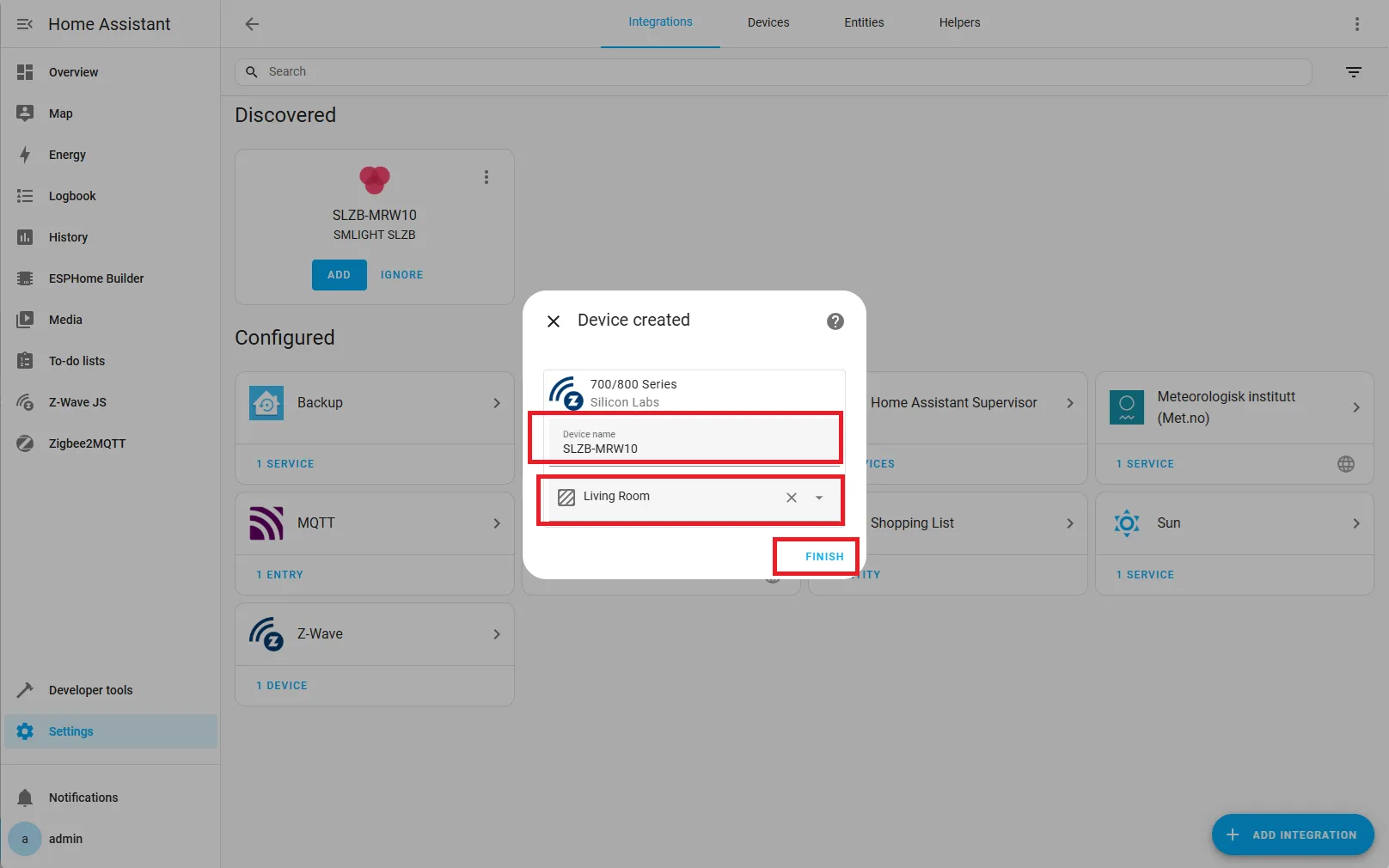
Task: Open Notifications via the bell icon
Action: pos(25,798)
